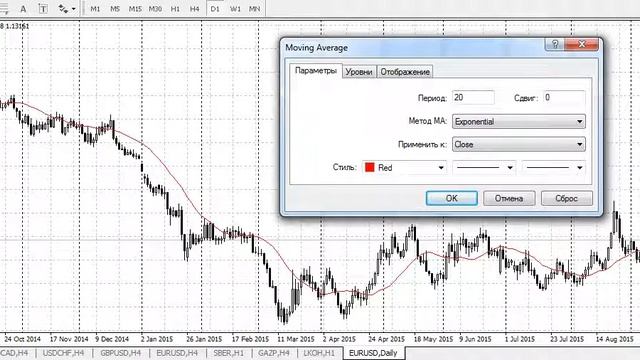640x360 pixels.
Task: Click the help question mark in Moving Average dialog
Action: (x=555, y=44)
